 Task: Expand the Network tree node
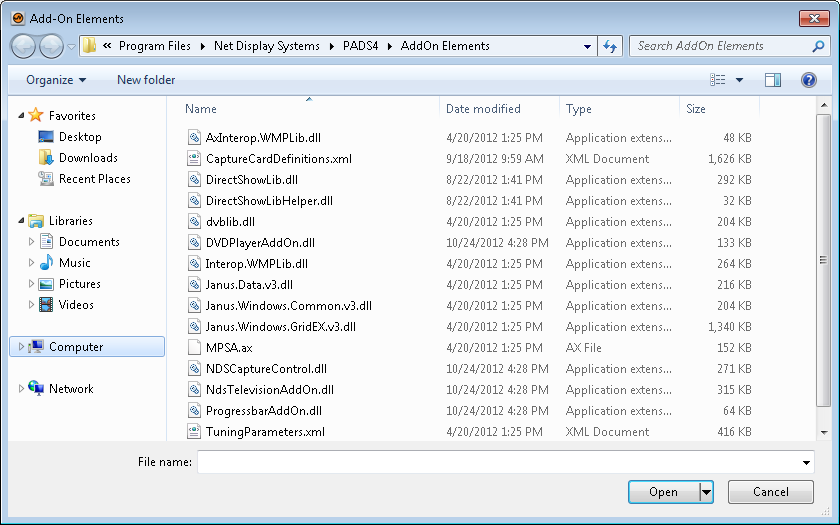tap(22, 389)
